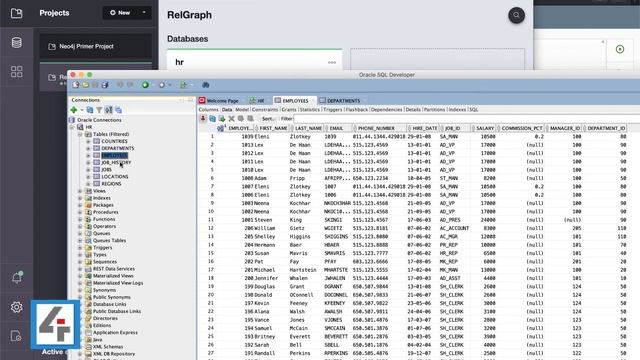The height and width of the screenshot is (360, 640).
Task: Select the Materialized Views tree node
Action: 113,276
